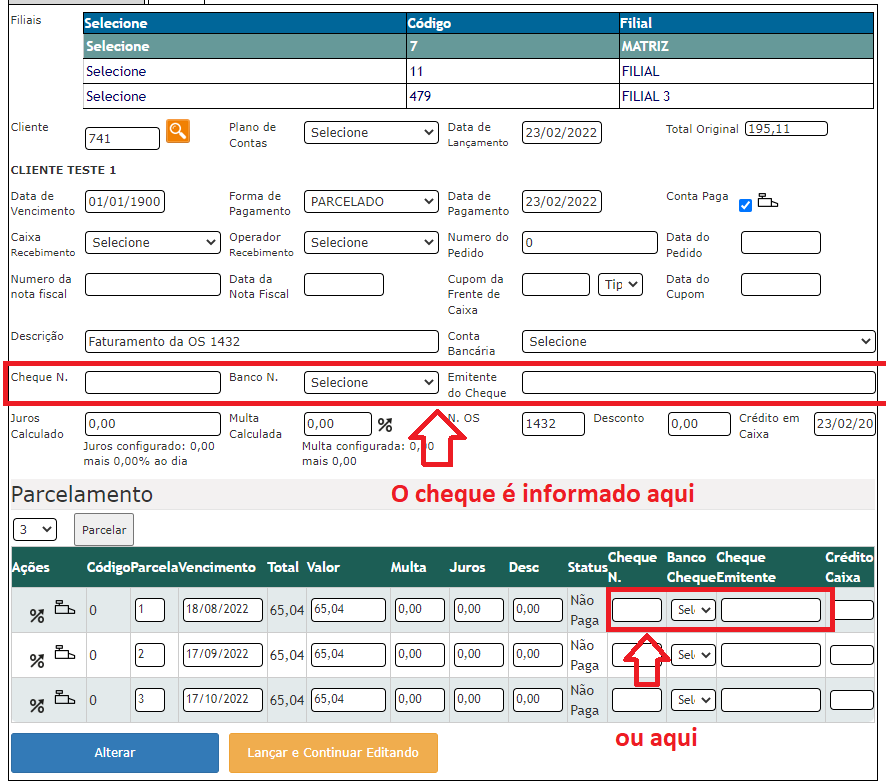Click the Cheque Emitente field in row 17/10/2022
The width and height of the screenshot is (886, 783).
pos(771,700)
